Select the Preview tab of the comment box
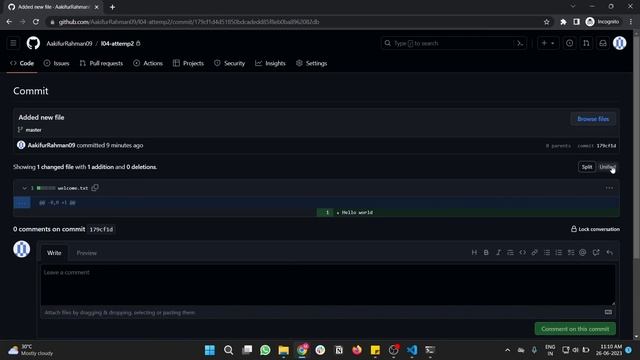 pos(87,253)
